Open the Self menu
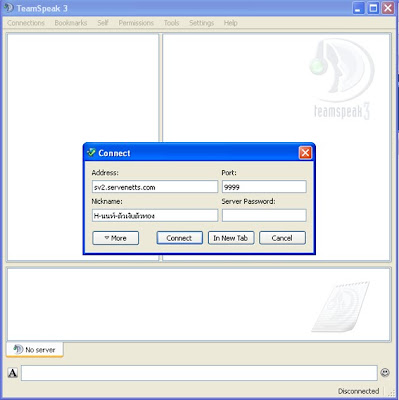The width and height of the screenshot is (399, 400). coord(103,23)
